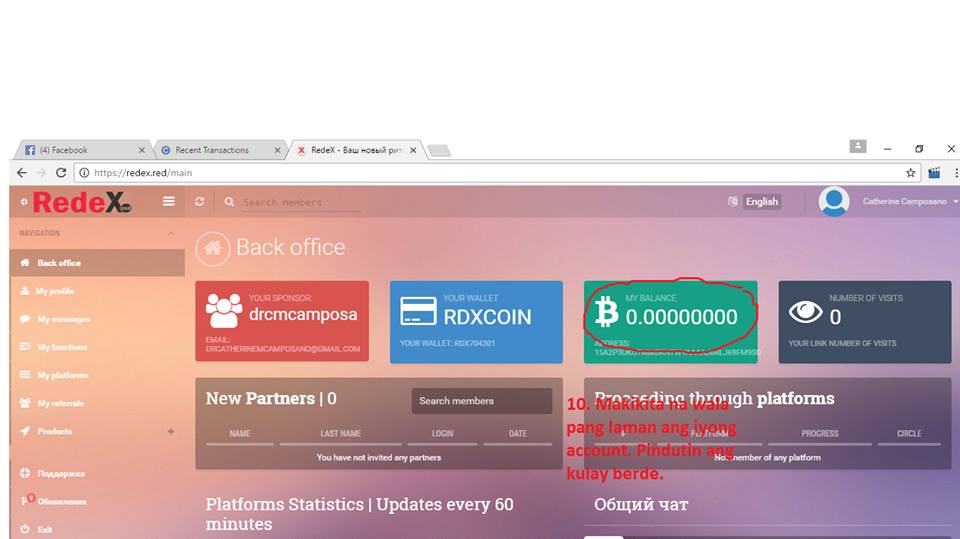Click the LAST NAME column header

pos(340,434)
